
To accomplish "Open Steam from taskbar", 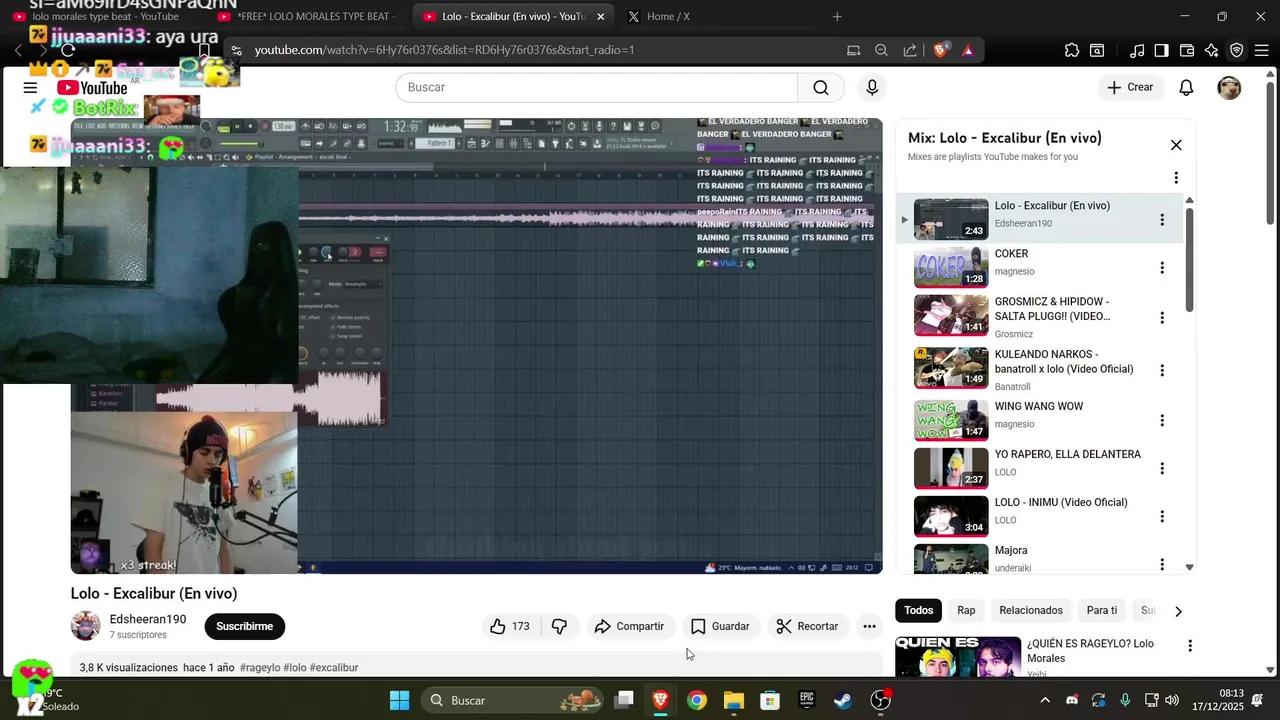I will (x=843, y=700).
